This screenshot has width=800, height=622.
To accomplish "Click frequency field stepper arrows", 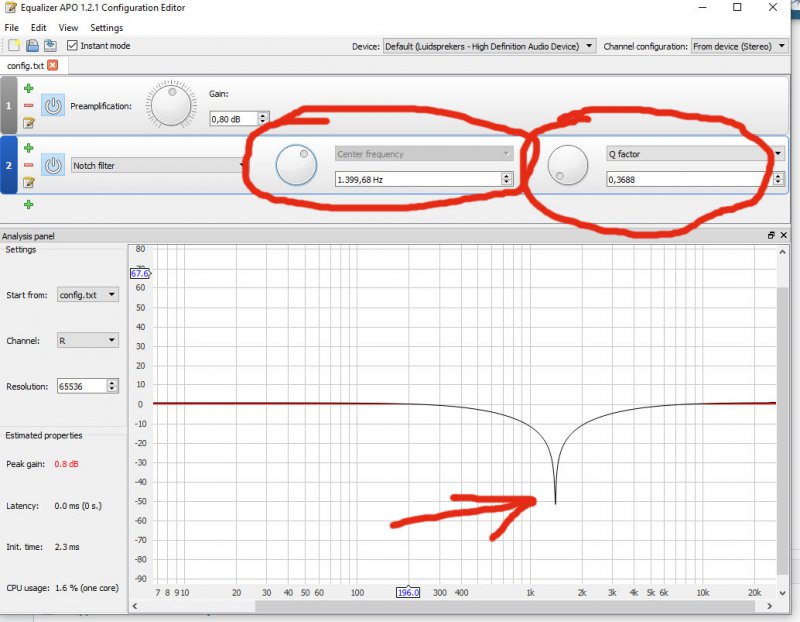I will (x=507, y=179).
